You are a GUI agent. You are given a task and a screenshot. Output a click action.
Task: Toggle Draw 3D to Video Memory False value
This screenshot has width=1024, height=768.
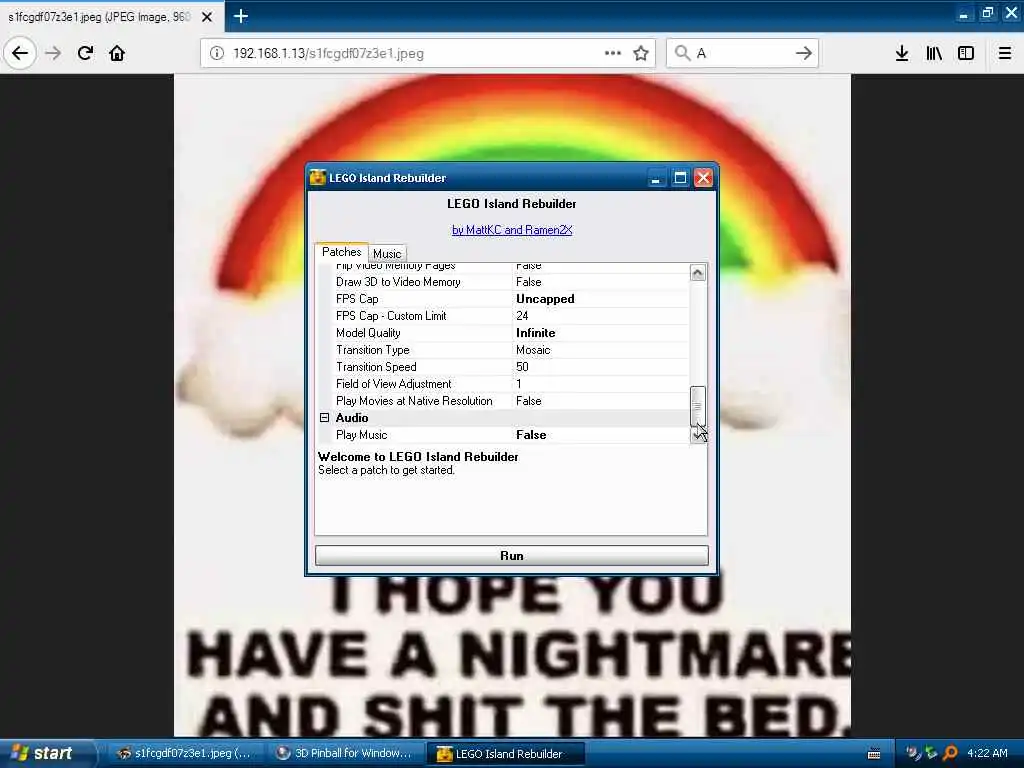528,282
